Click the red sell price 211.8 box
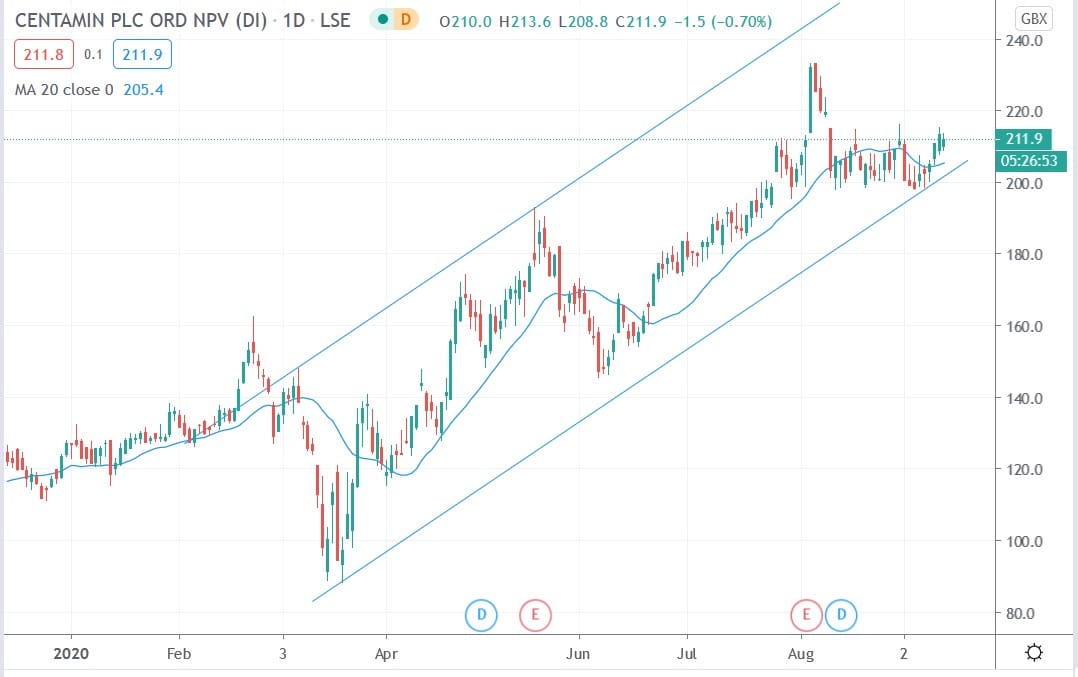Image resolution: width=1078 pixels, height=677 pixels. pyautogui.click(x=43, y=54)
